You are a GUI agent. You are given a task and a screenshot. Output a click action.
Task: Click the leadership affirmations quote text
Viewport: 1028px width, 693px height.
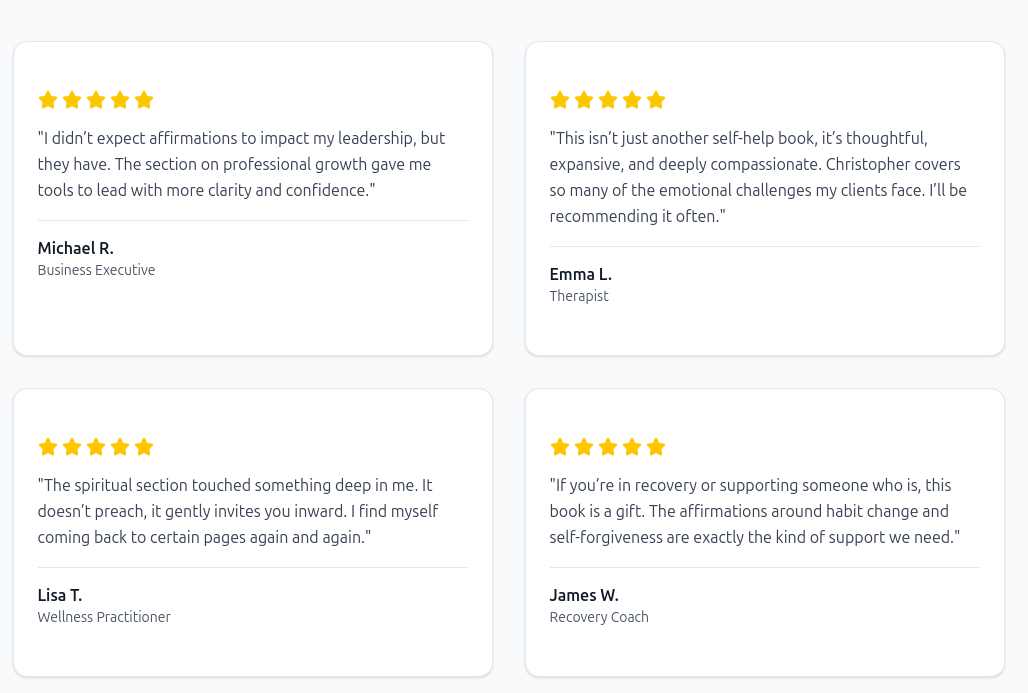tap(241, 164)
